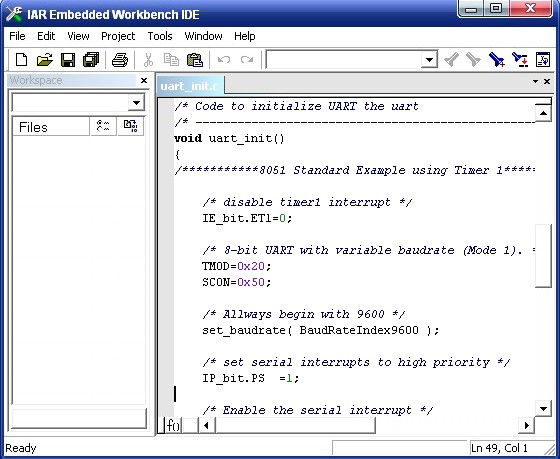Minimize the IAR Embedded Workbench window
Image resolution: width=560 pixels, height=459 pixels.
[x=471, y=9]
